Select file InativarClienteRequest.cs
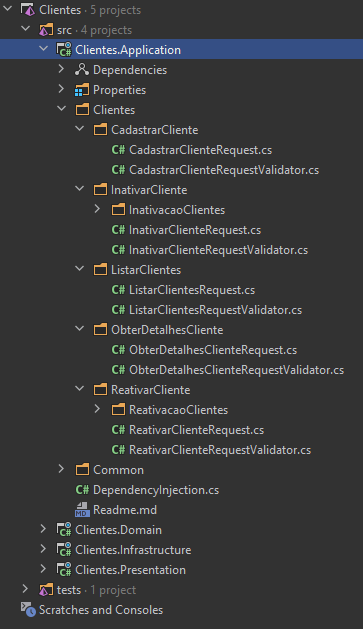The width and height of the screenshot is (363, 629). [x=195, y=230]
